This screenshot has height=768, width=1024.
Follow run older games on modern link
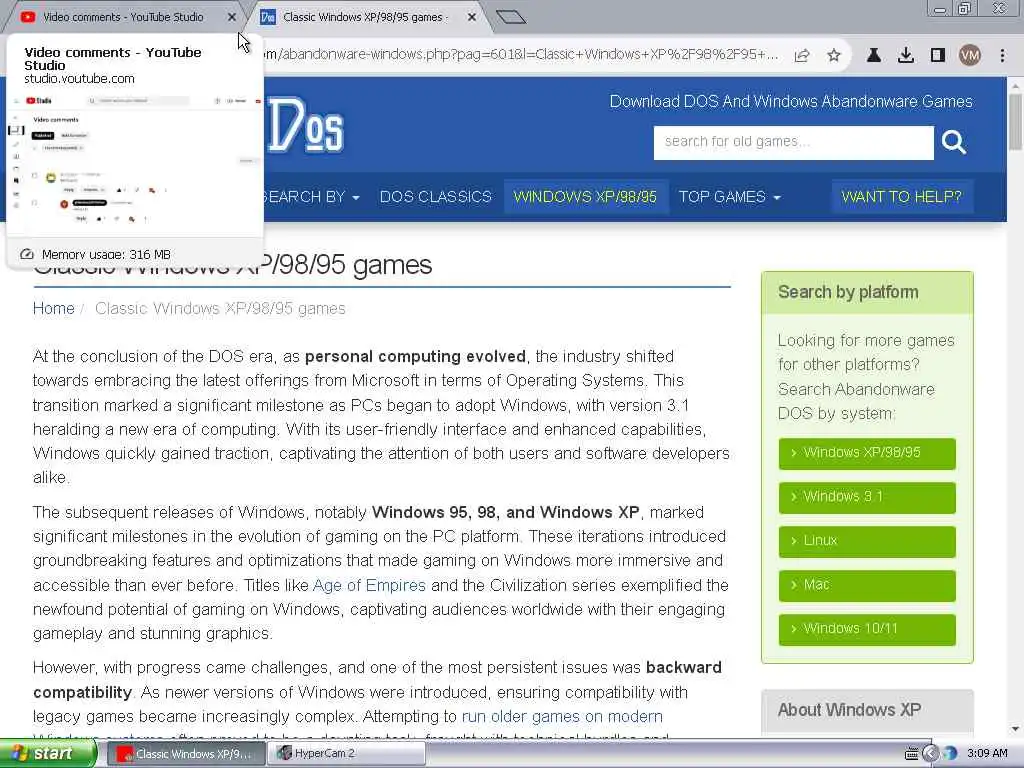click(562, 716)
